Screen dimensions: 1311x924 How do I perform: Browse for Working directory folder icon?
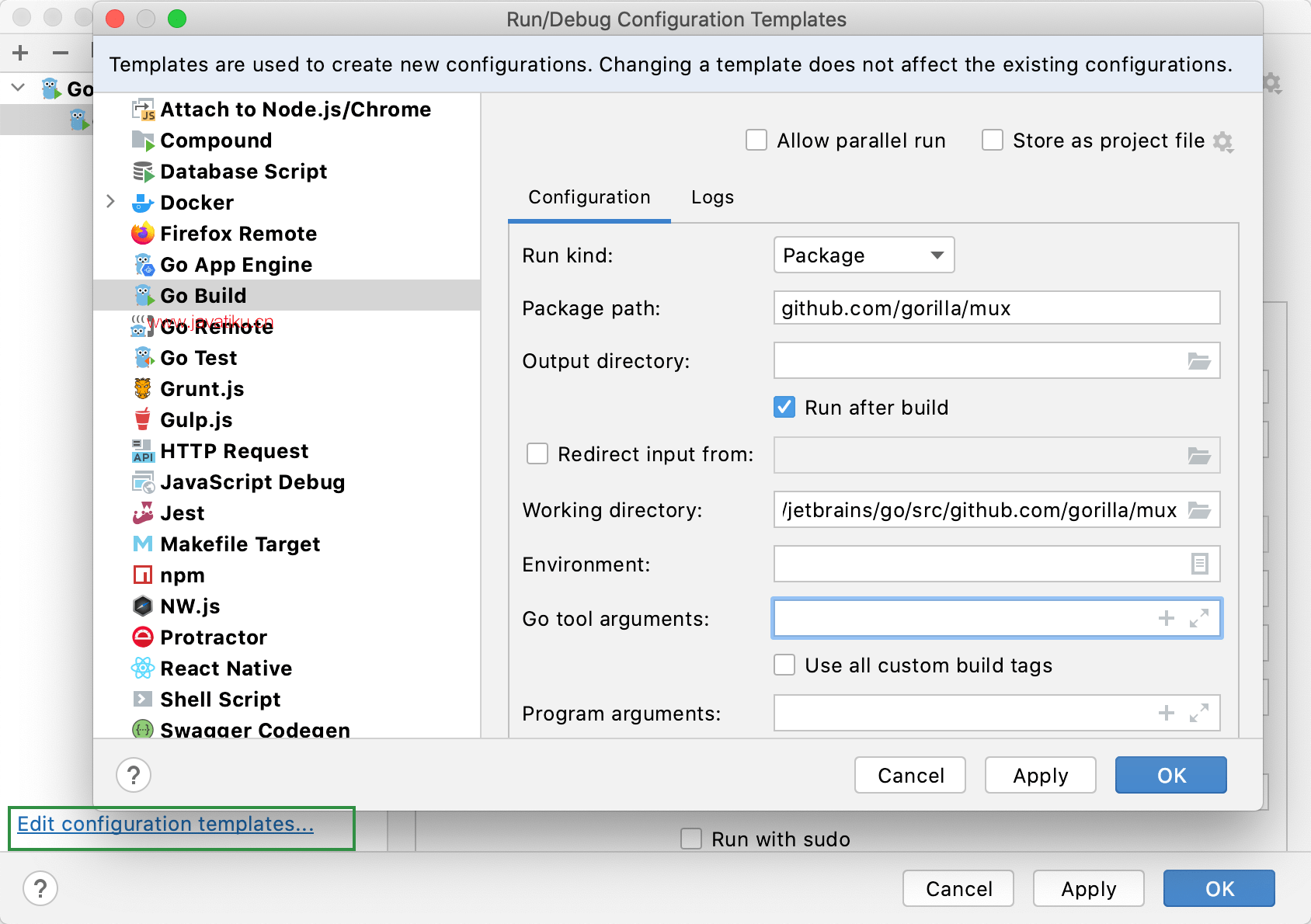point(1199,510)
